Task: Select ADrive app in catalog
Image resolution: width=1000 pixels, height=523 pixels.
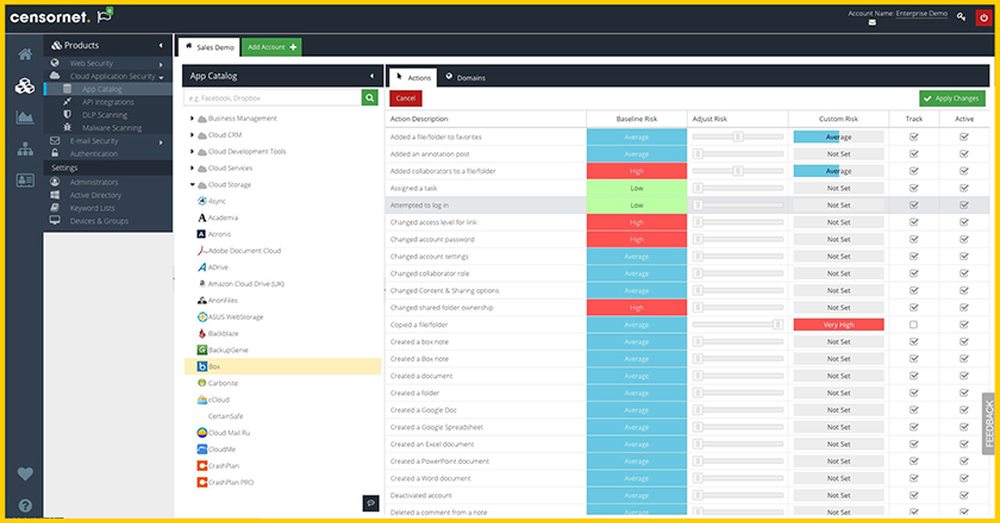Action: (x=212, y=267)
